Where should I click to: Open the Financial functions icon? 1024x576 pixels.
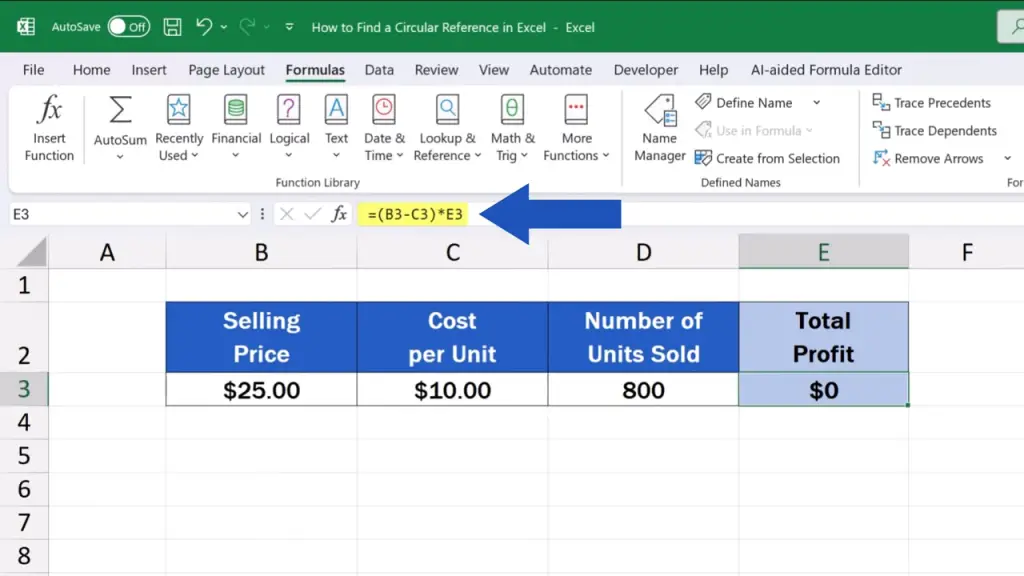click(x=236, y=110)
